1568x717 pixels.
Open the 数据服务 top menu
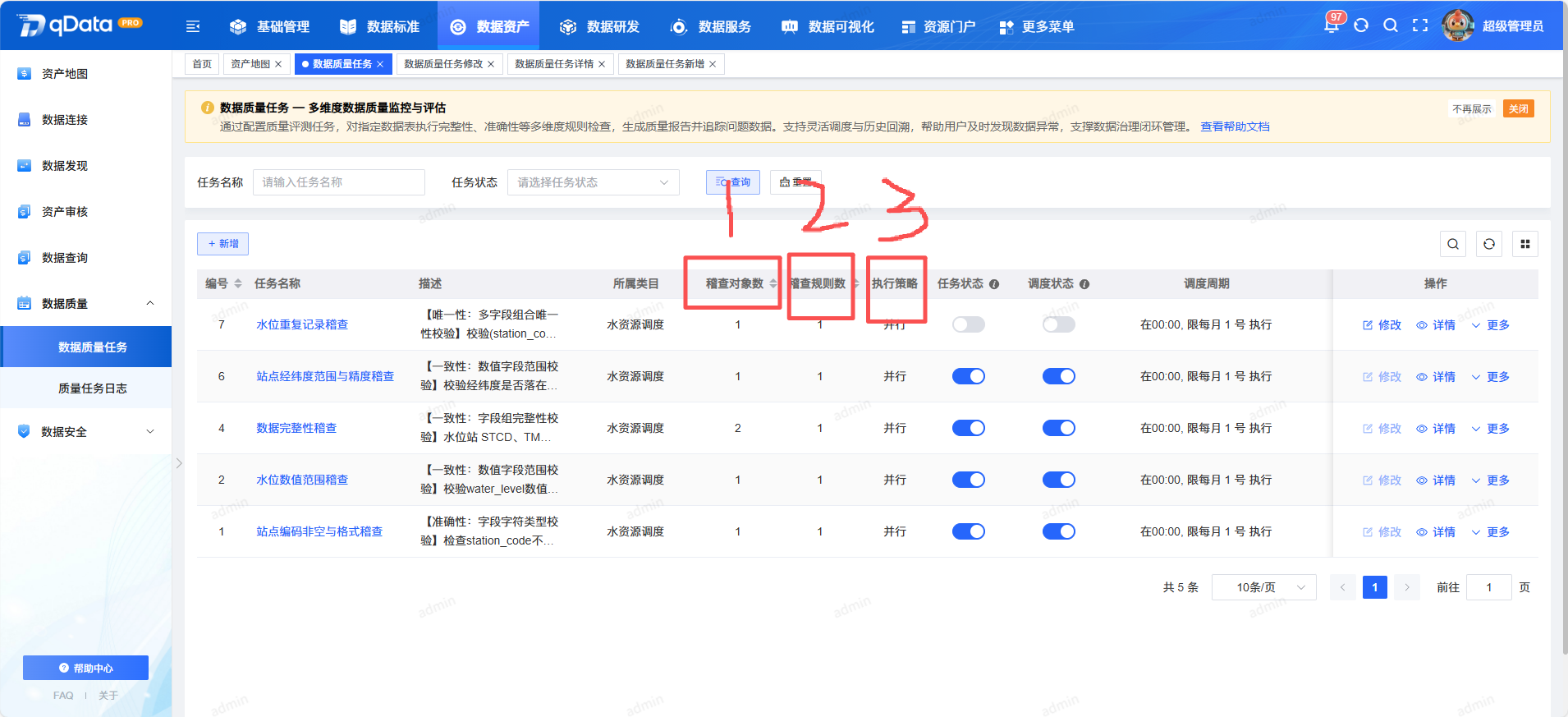click(710, 26)
